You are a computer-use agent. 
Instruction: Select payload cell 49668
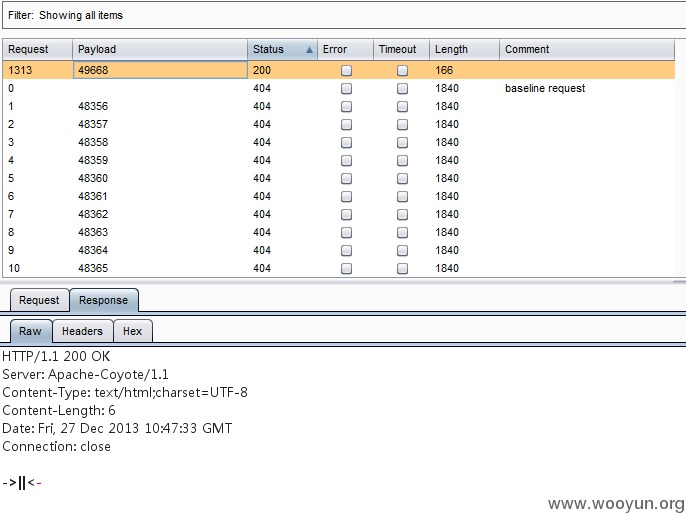click(160, 70)
